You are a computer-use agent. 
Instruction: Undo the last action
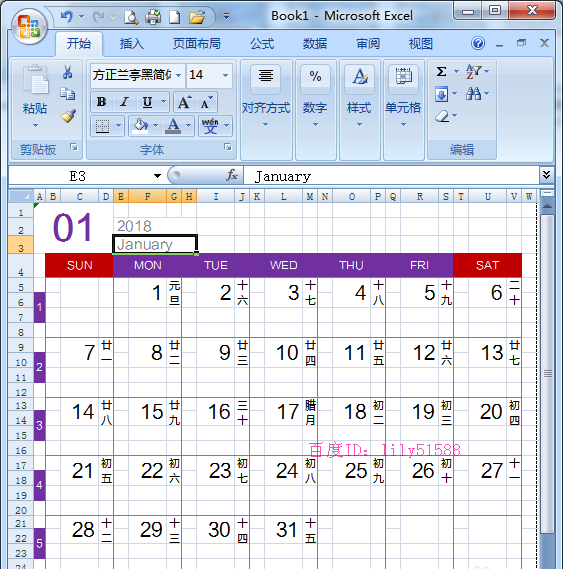point(67,17)
